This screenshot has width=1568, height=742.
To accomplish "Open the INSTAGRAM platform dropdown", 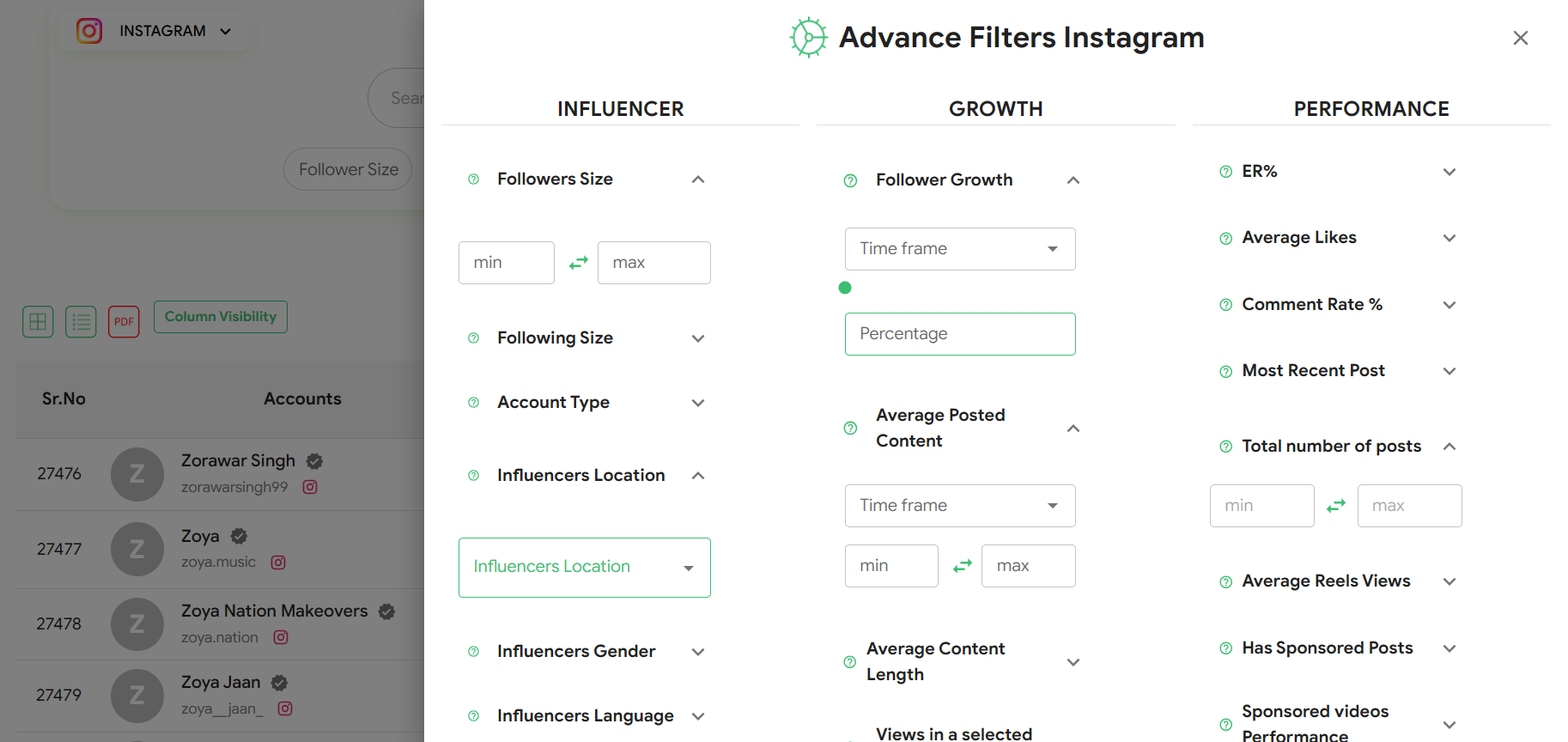I will click(155, 31).
